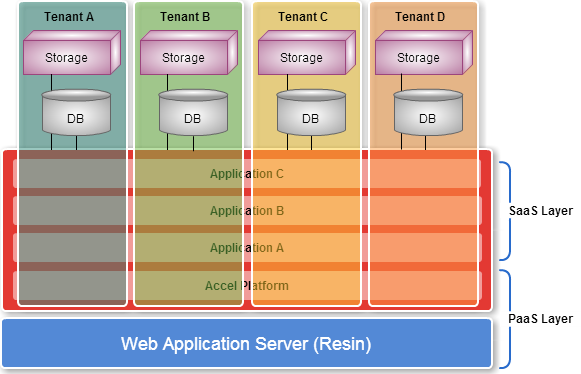The width and height of the screenshot is (581, 374).
Task: Select the Tenant D DB cylinder
Action: click(x=428, y=112)
